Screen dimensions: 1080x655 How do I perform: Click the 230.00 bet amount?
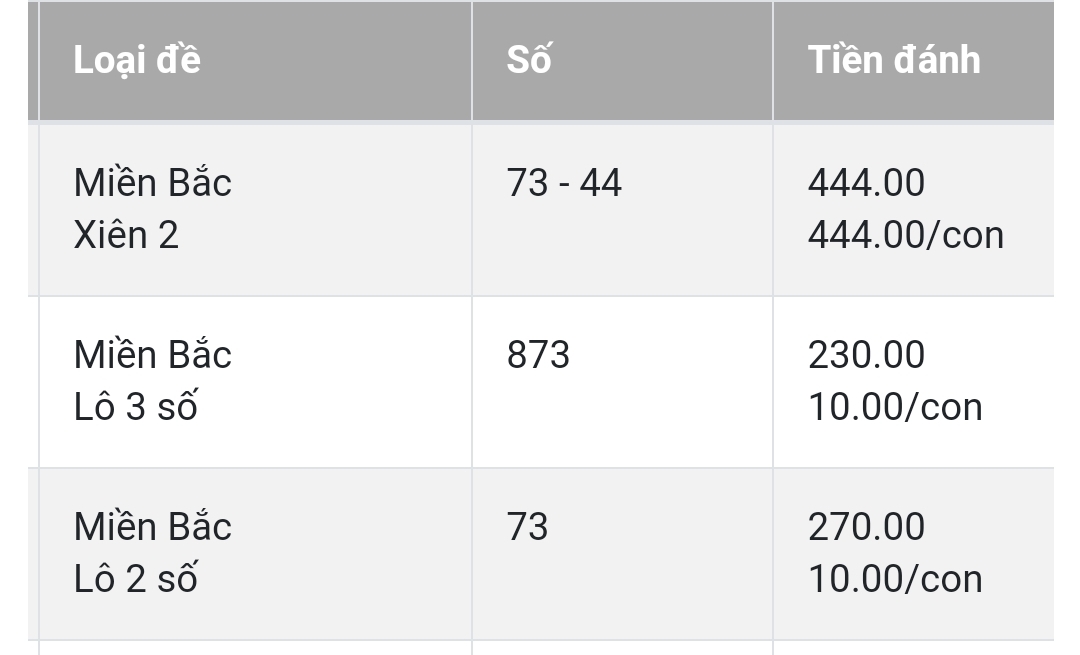(866, 355)
